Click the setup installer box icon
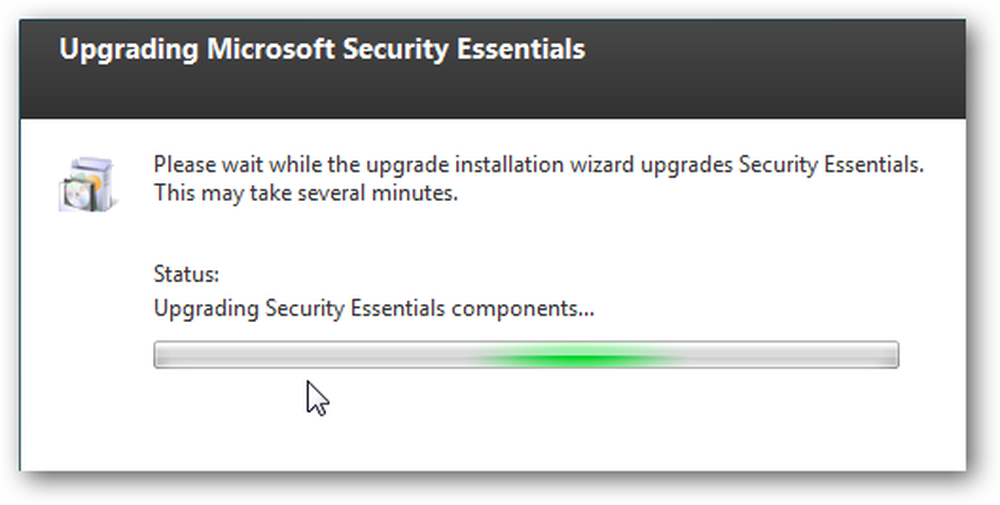1000x505 pixels. [x=87, y=184]
